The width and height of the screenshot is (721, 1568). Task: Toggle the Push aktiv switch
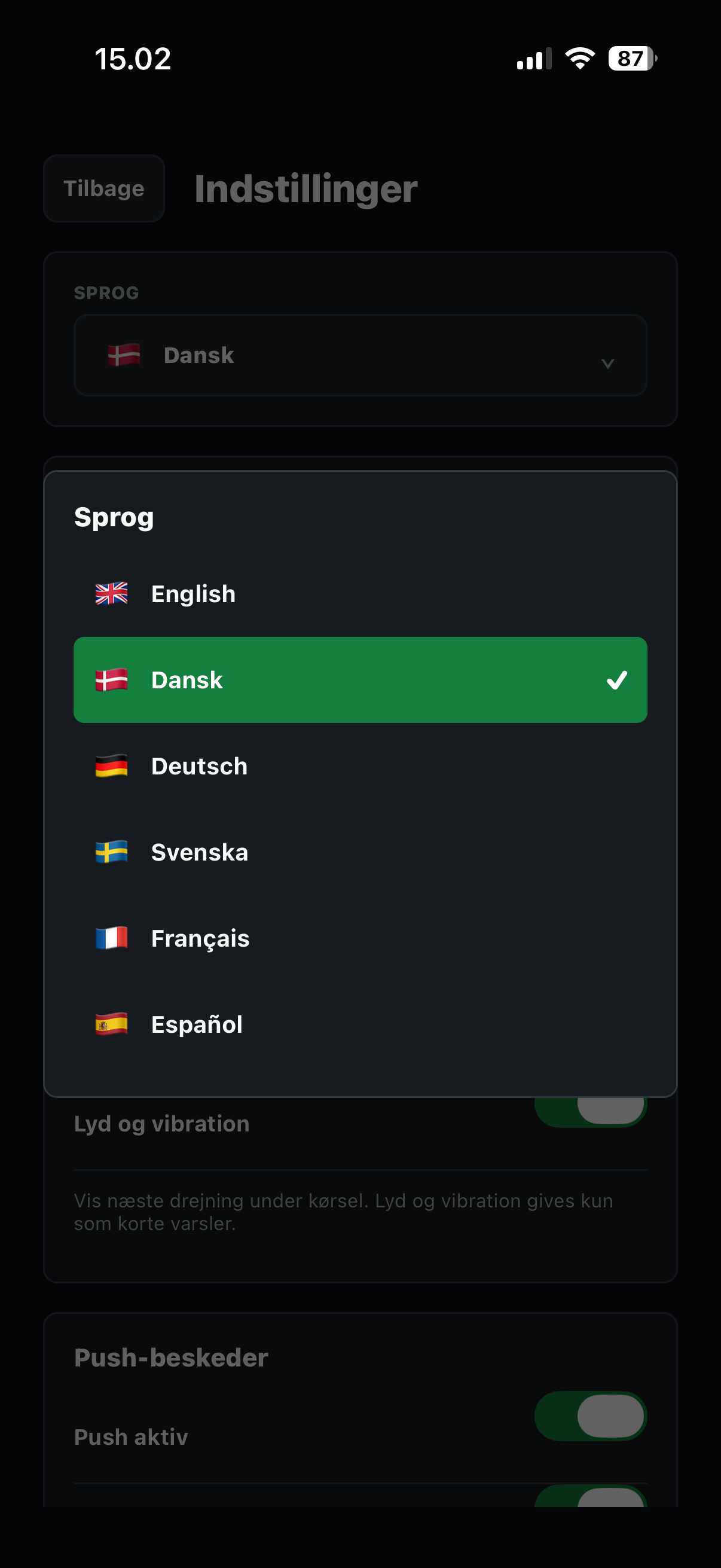(590, 1416)
